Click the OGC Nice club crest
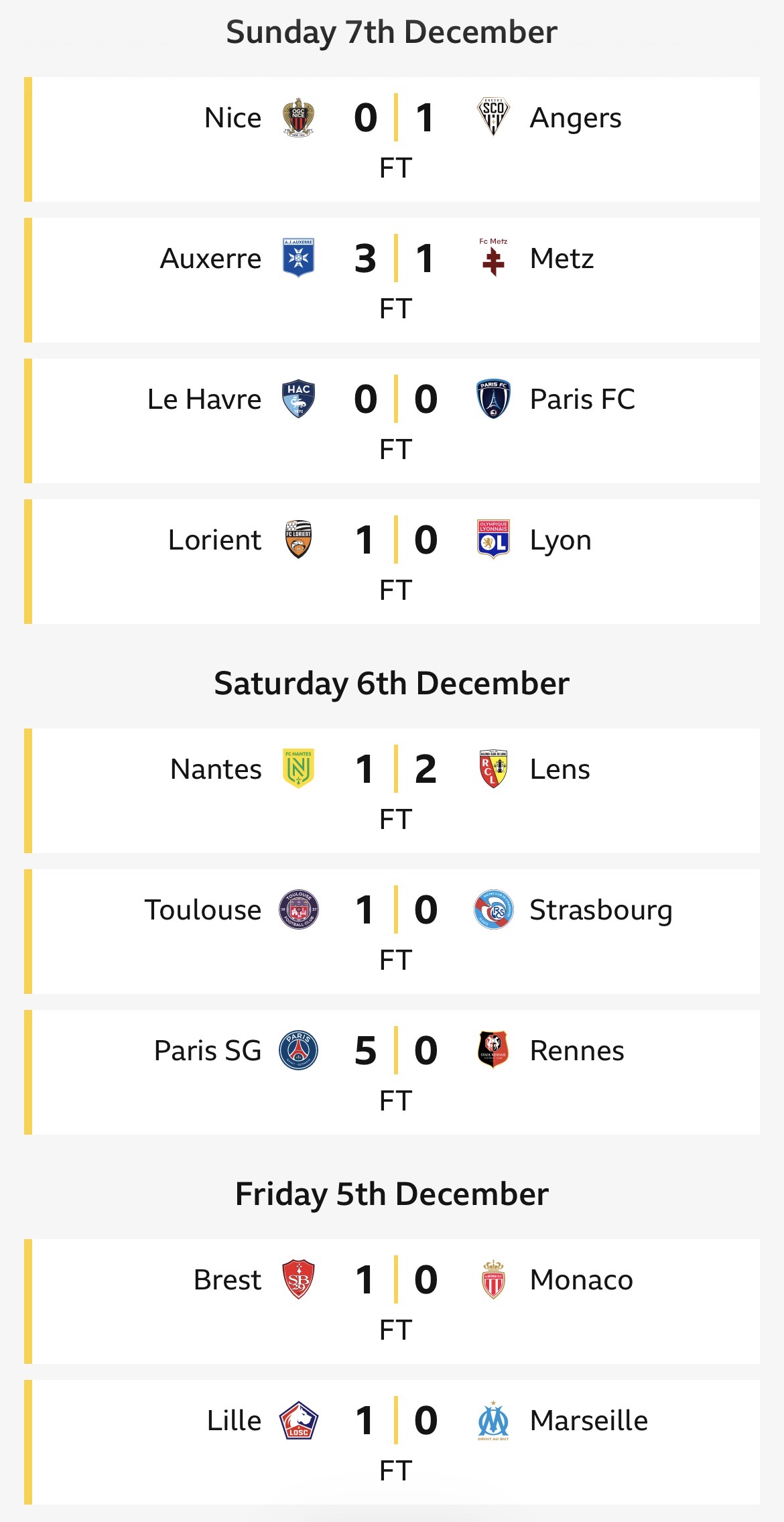The width and height of the screenshot is (784, 1522). (x=298, y=118)
